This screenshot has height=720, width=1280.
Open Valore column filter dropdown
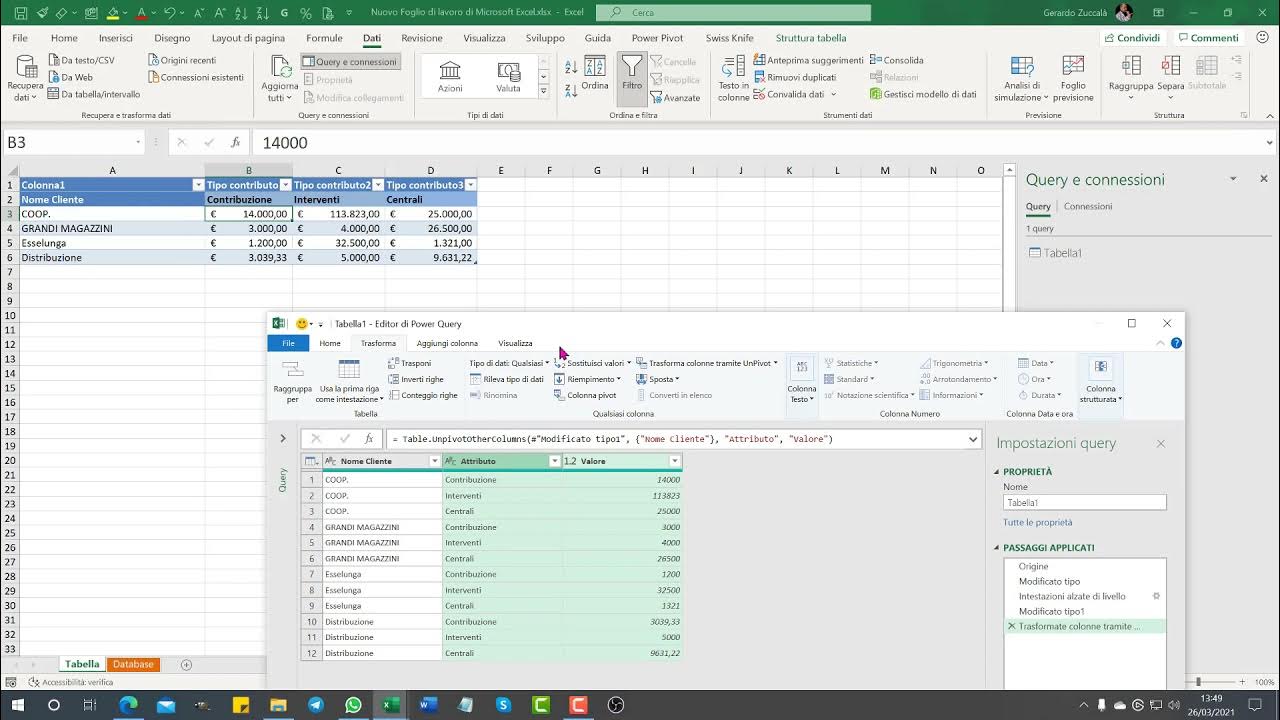pyautogui.click(x=675, y=461)
